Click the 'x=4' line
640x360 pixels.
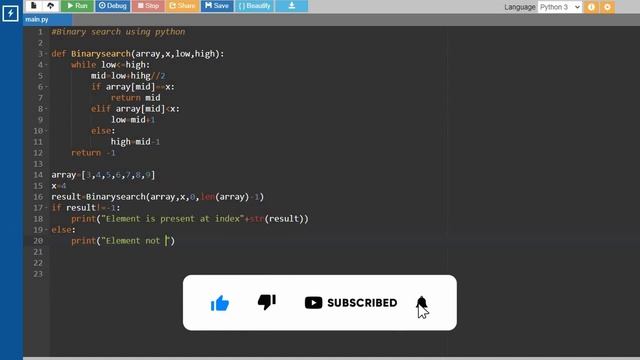point(58,186)
